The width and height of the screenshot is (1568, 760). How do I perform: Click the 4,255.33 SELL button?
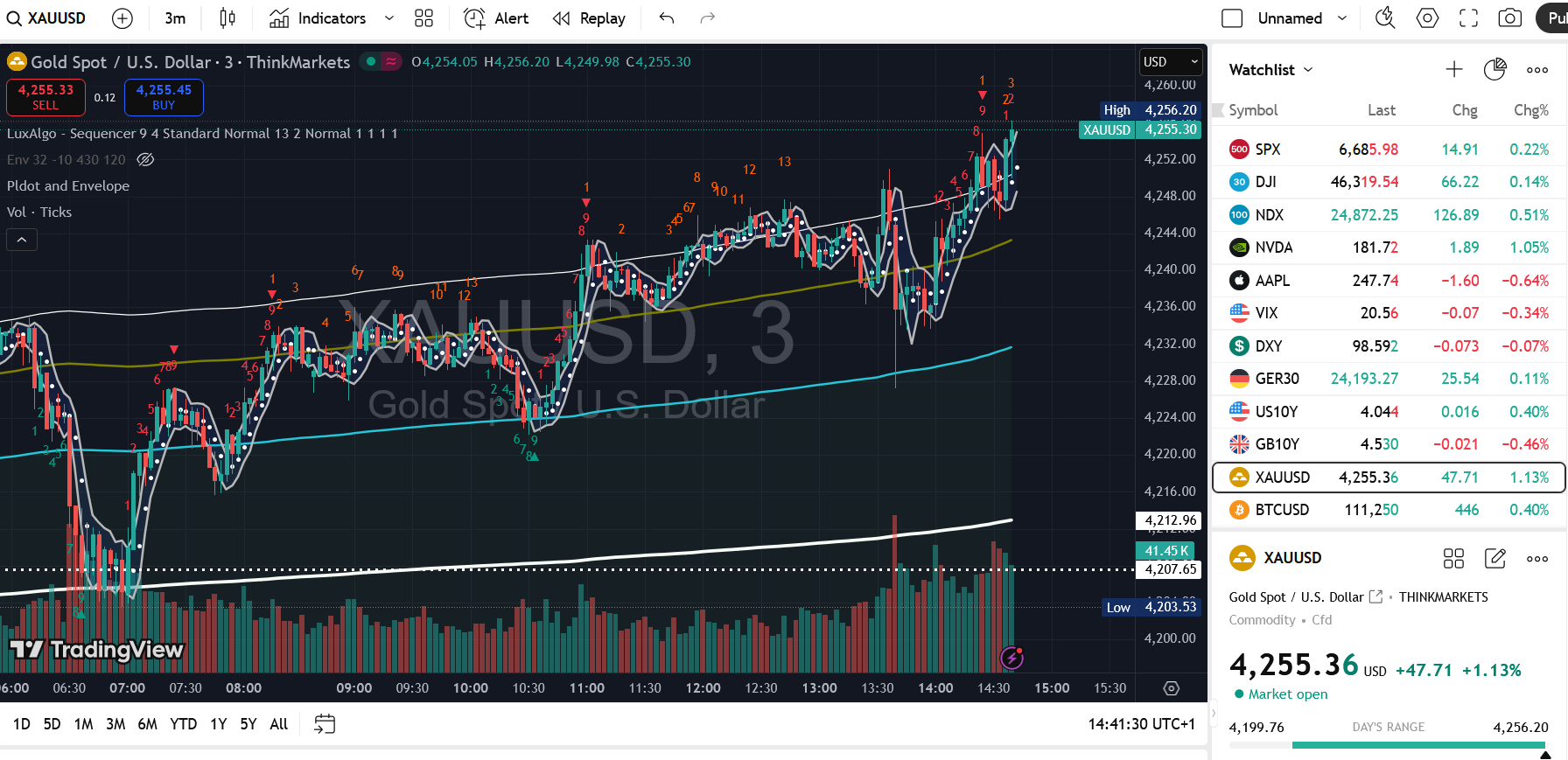click(x=45, y=97)
